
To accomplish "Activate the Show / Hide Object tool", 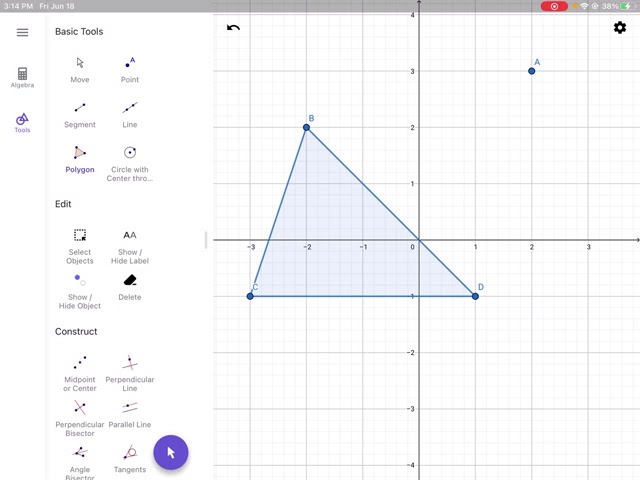I will click(80, 291).
